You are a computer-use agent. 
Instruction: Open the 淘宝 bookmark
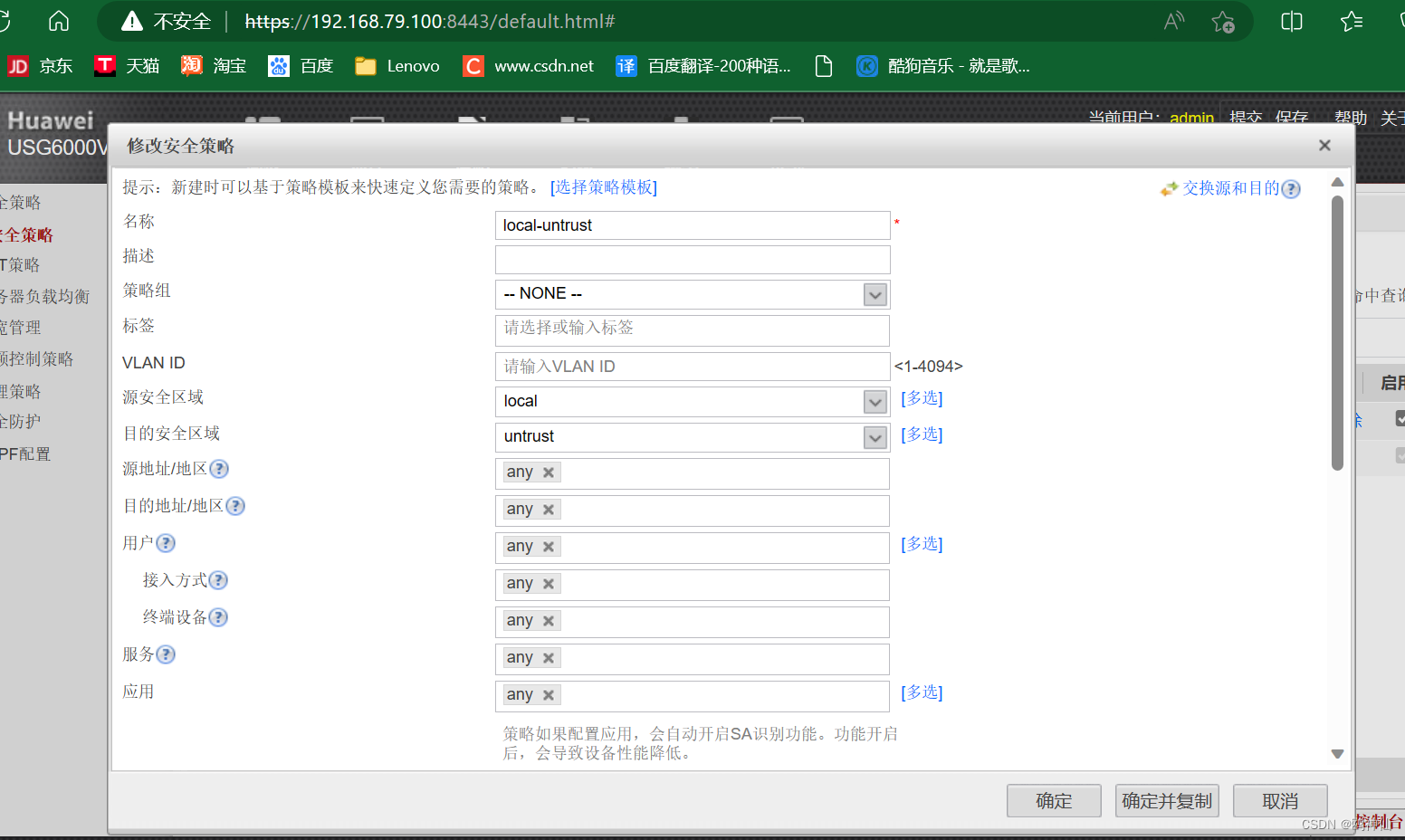coord(214,66)
